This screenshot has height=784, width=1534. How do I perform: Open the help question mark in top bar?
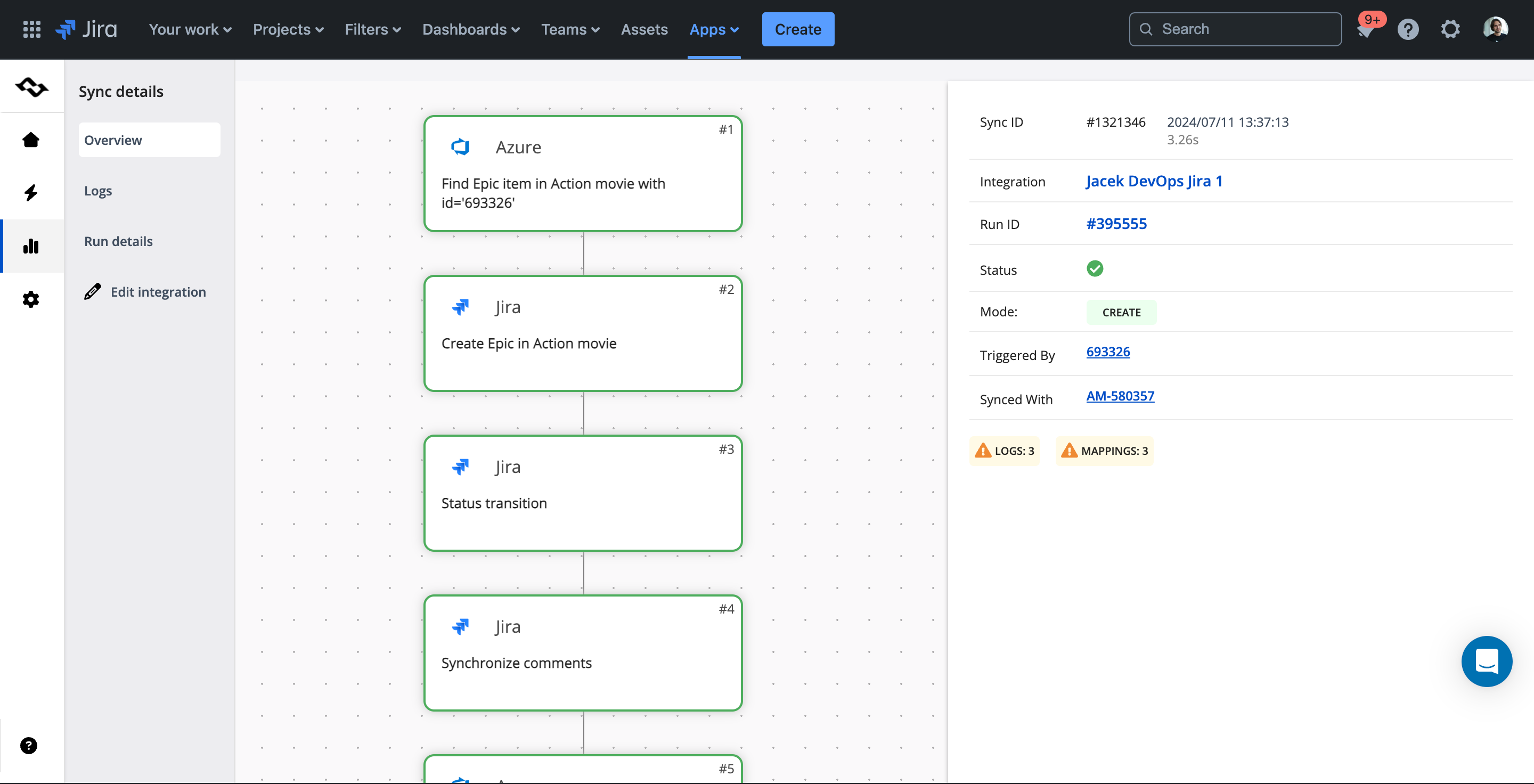click(x=1408, y=29)
